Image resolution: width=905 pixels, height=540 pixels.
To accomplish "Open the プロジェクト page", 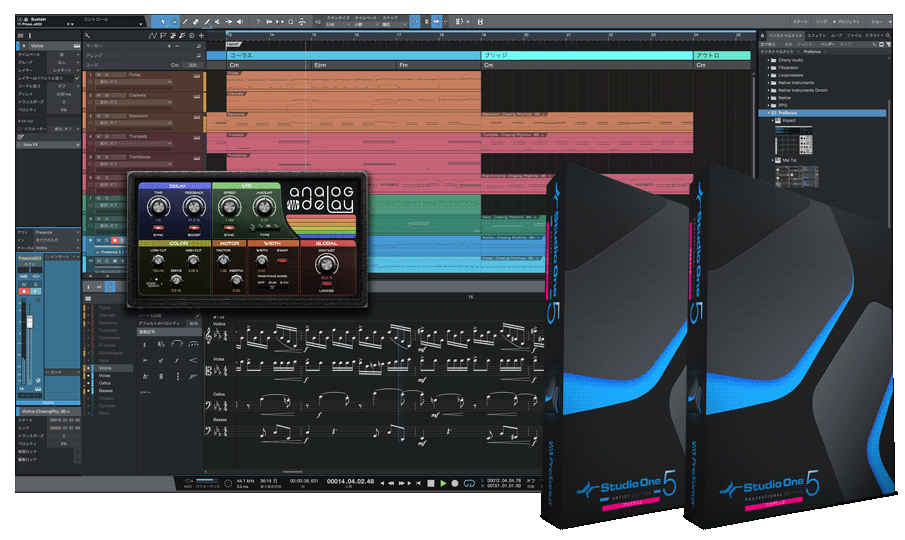I will (846, 21).
